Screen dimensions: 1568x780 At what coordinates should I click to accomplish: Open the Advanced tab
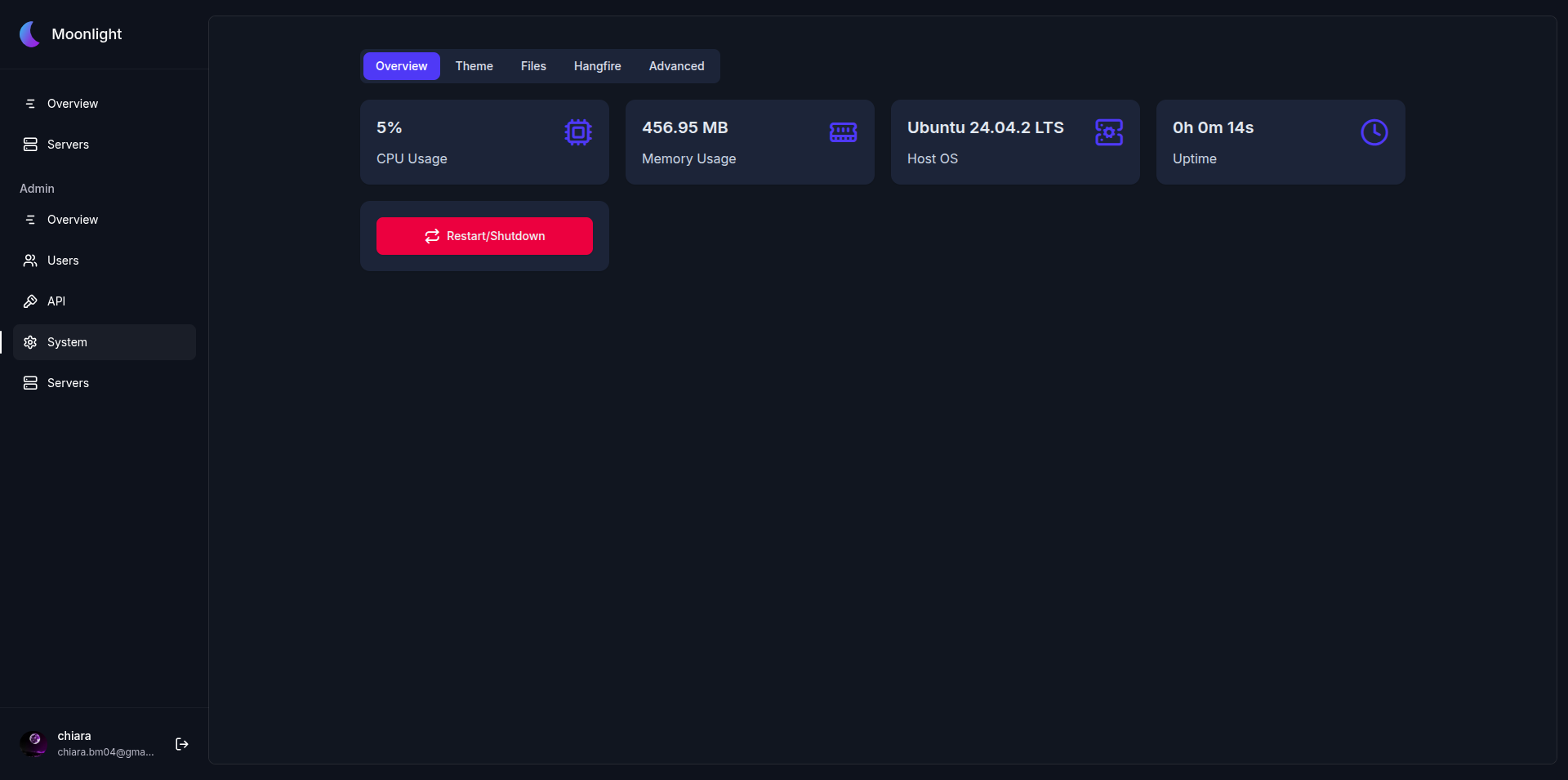677,66
